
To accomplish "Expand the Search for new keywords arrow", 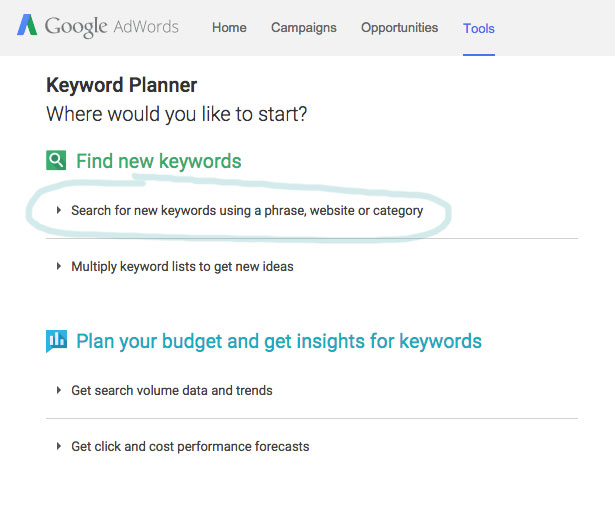I will [58, 210].
